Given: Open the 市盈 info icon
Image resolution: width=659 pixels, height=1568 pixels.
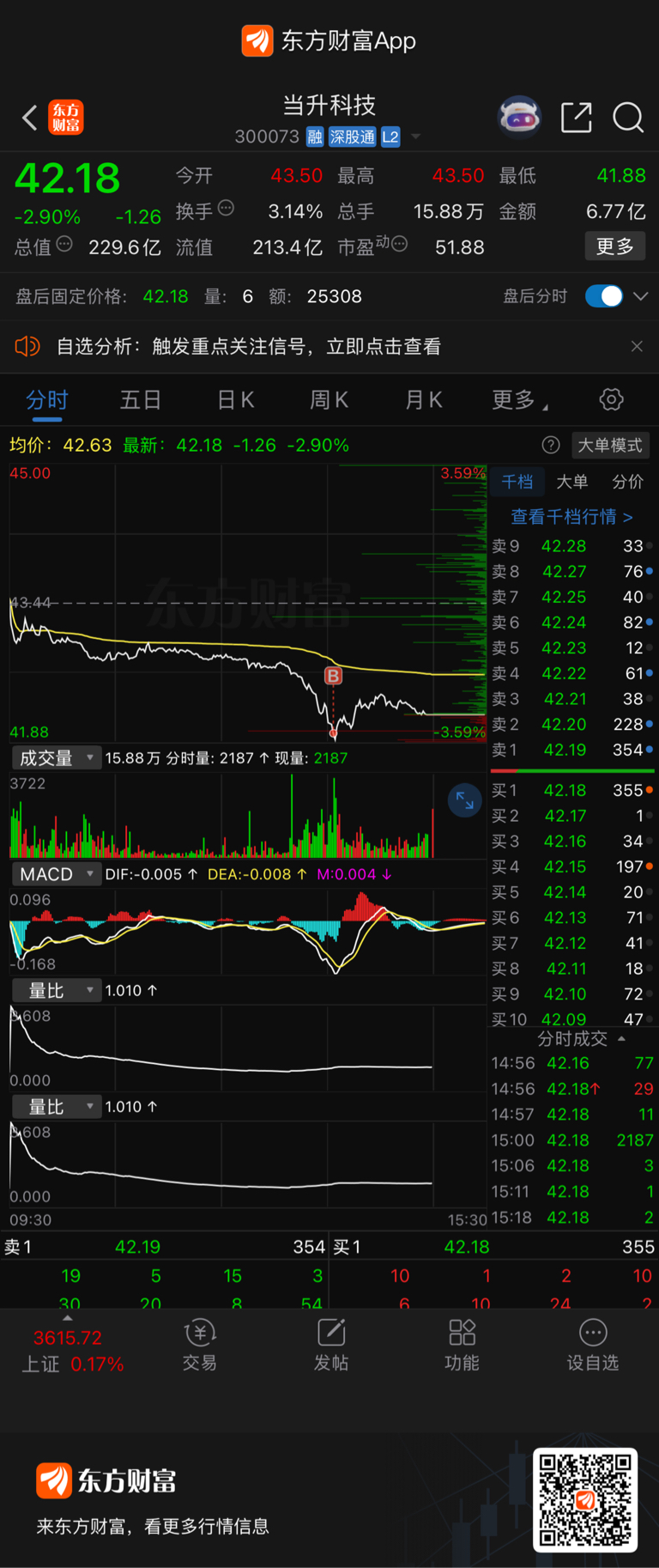Looking at the screenshot, I should click(399, 245).
